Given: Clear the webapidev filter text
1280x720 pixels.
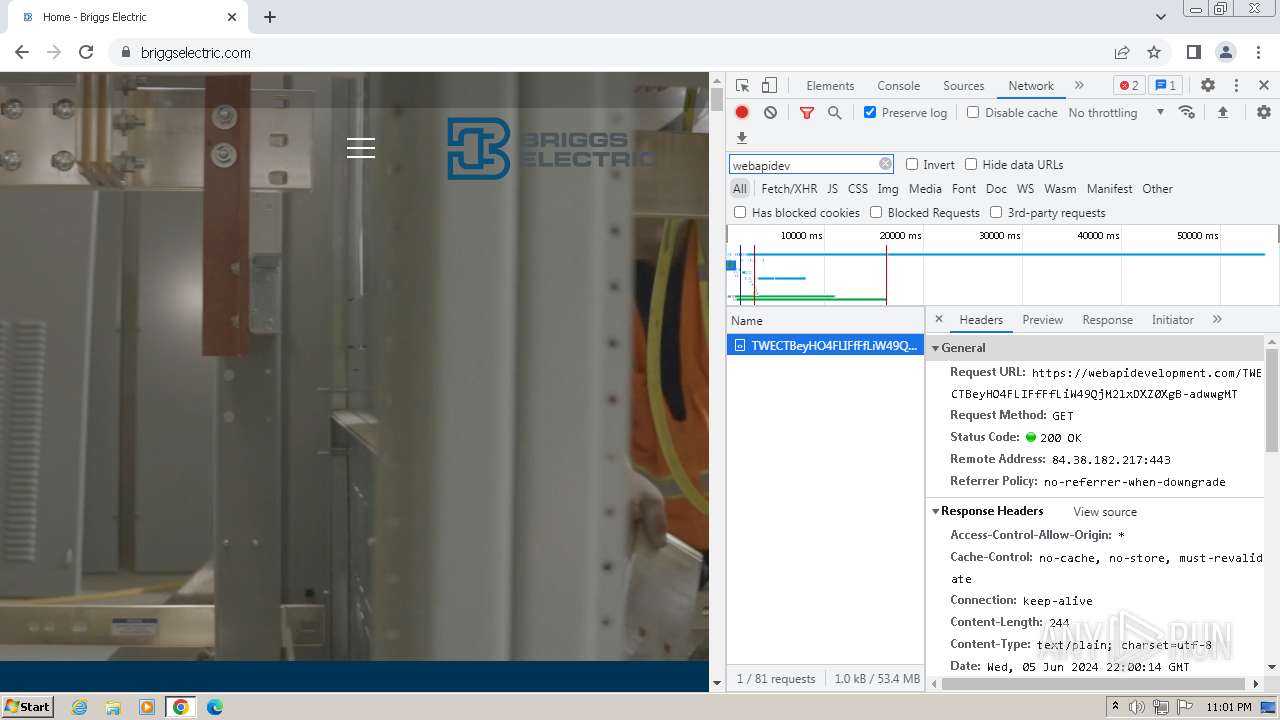Looking at the screenshot, I should (x=885, y=164).
